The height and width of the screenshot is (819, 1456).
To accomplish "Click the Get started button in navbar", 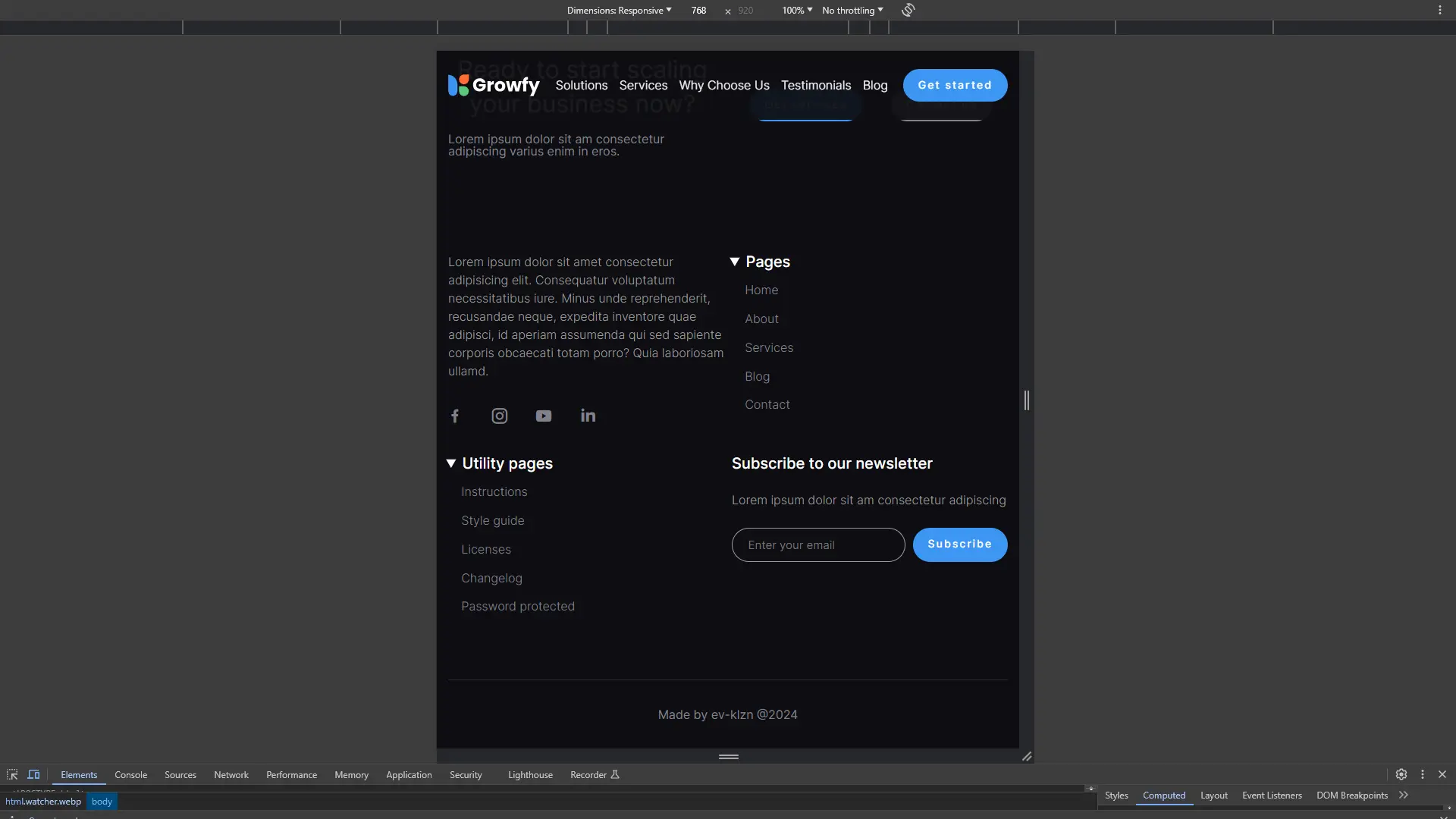I will tap(955, 85).
